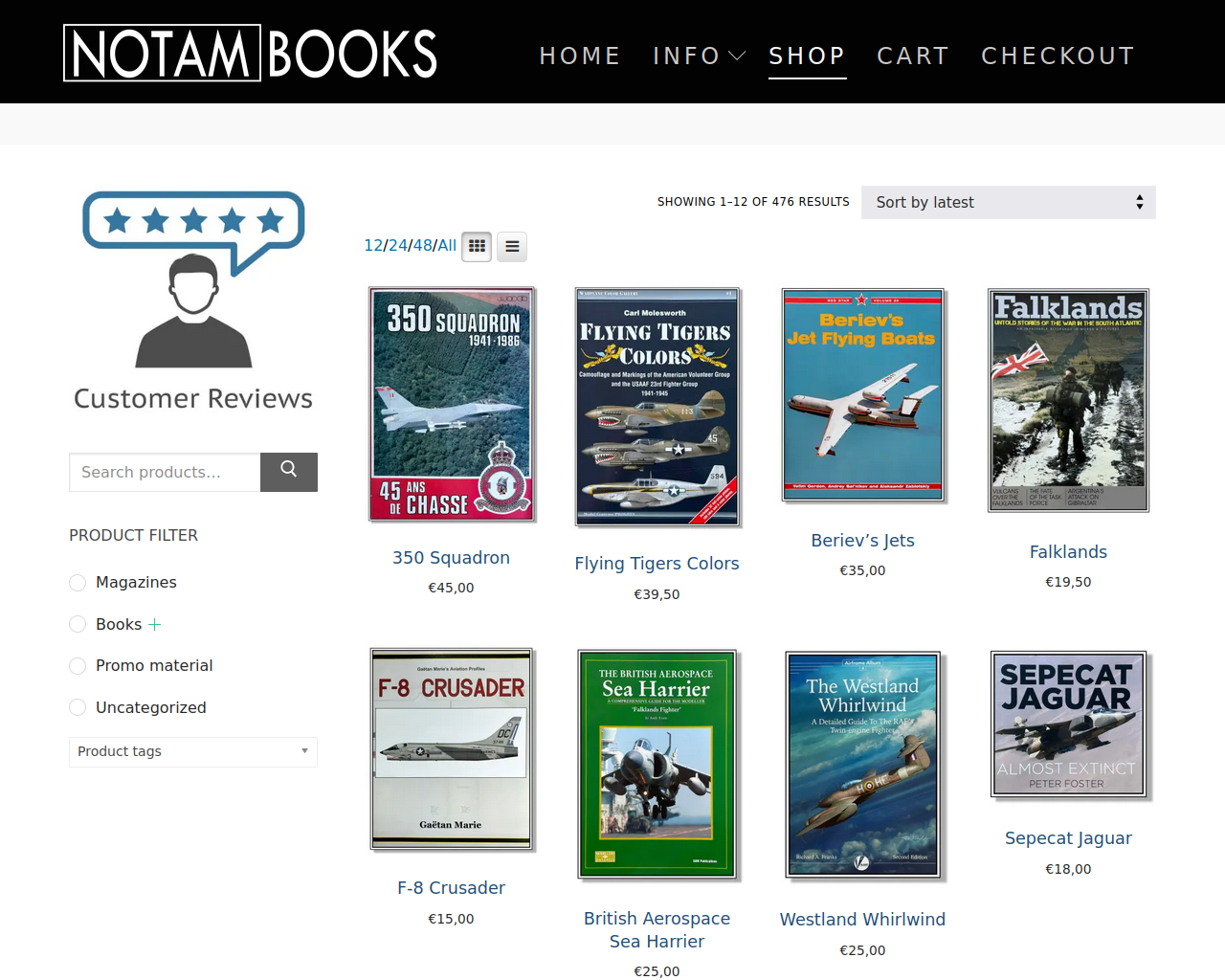Viewport: 1225px width, 980px height.
Task: Open the Sort by latest dropdown
Action: tap(1009, 202)
